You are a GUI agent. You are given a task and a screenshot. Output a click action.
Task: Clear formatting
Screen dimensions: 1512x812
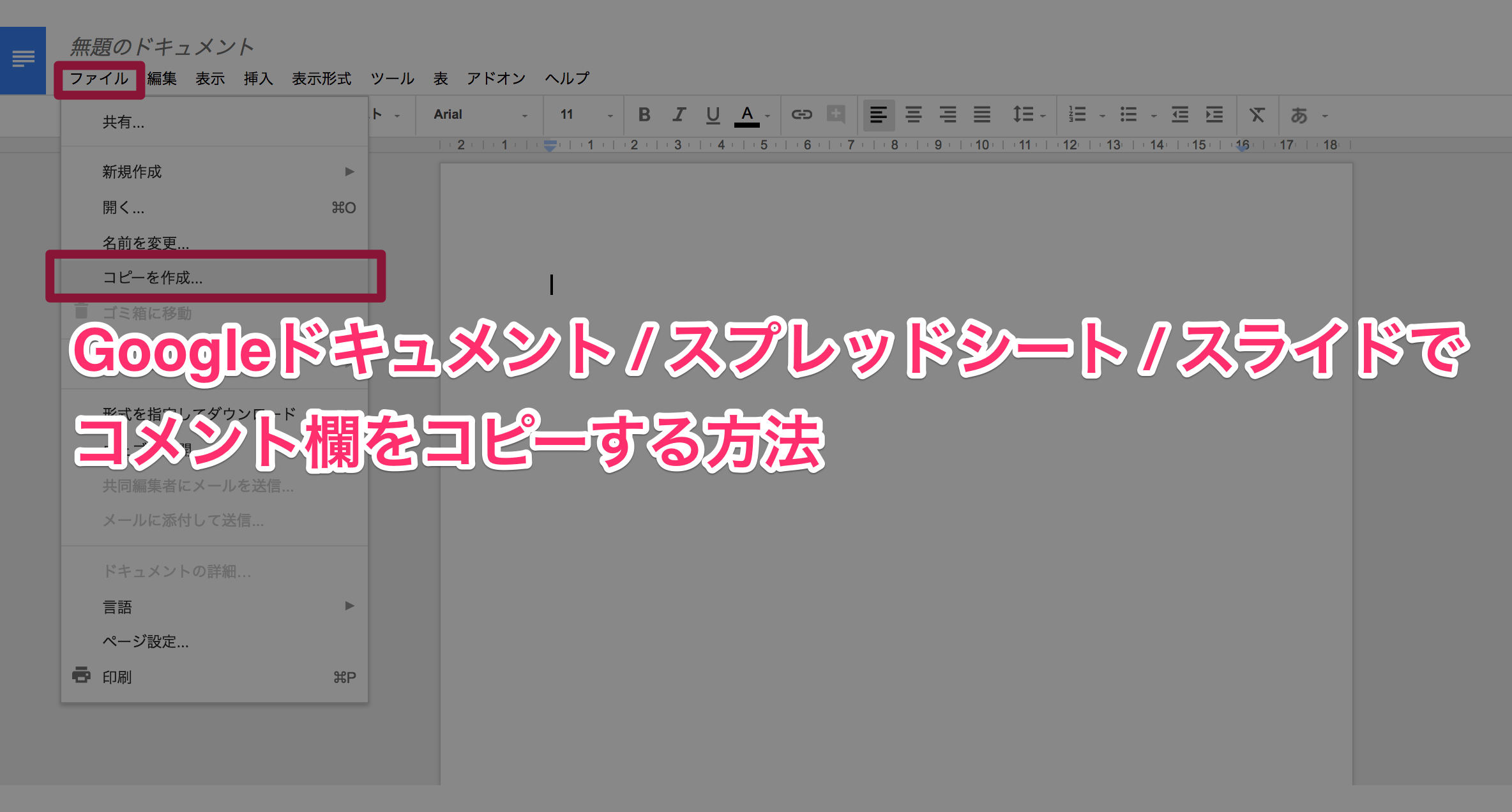coord(1257,115)
